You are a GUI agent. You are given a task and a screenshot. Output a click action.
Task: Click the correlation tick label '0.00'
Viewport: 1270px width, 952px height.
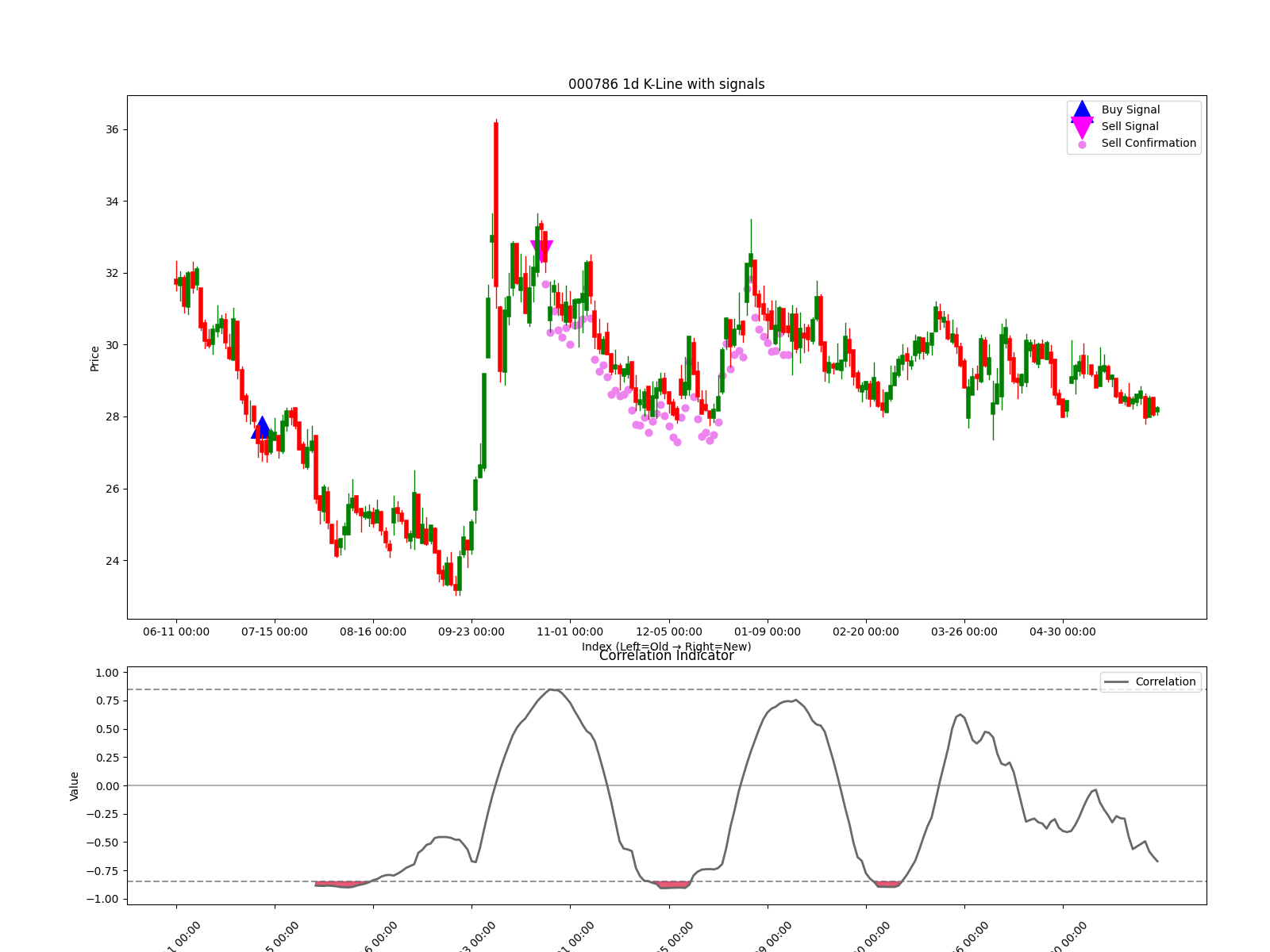[x=106, y=786]
